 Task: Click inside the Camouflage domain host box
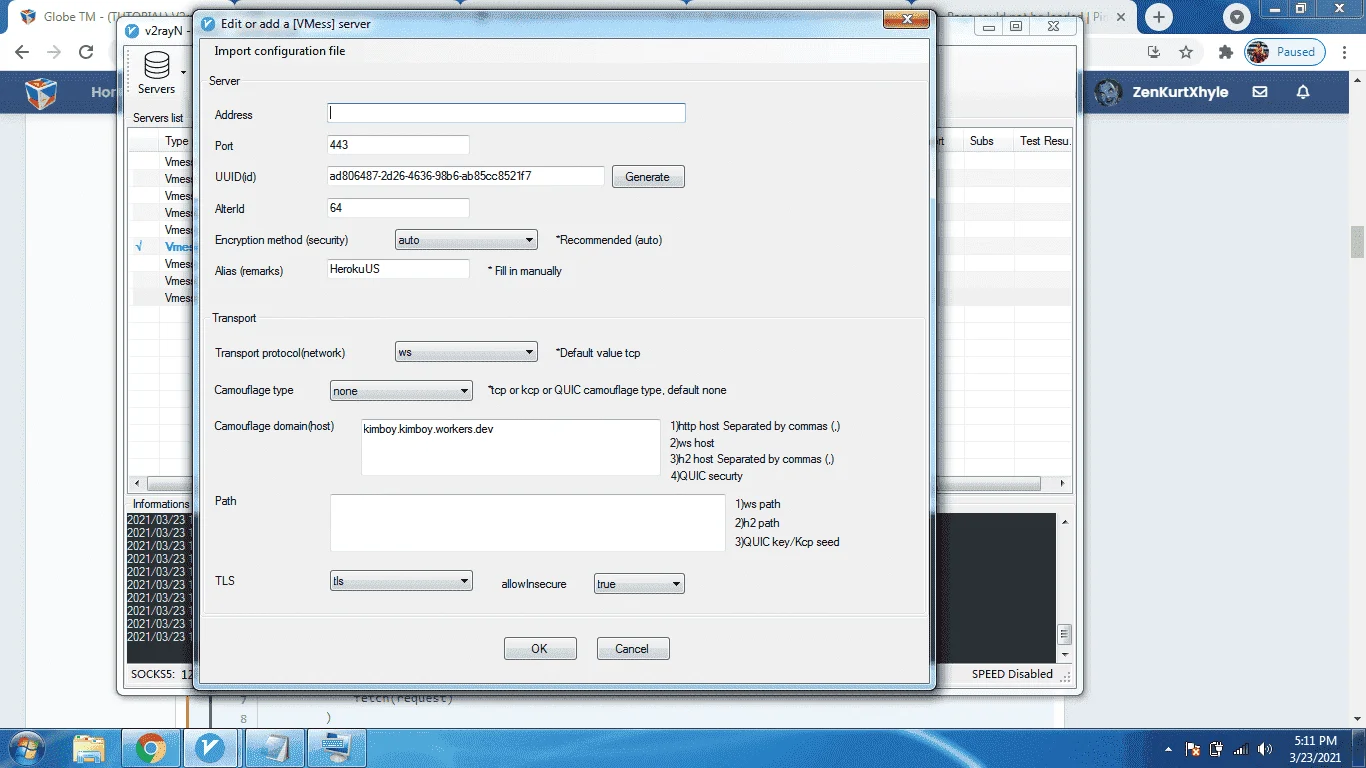click(511, 447)
